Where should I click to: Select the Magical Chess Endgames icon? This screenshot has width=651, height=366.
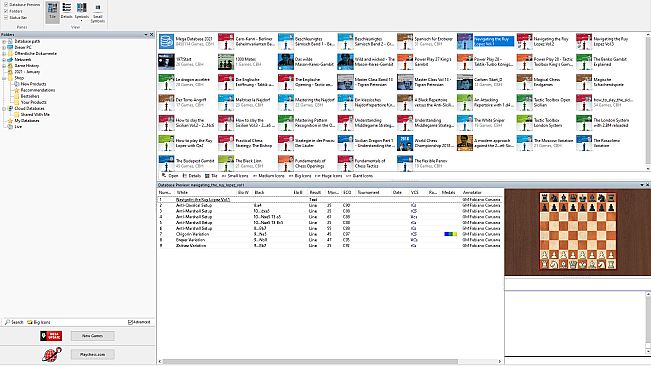(x=524, y=82)
